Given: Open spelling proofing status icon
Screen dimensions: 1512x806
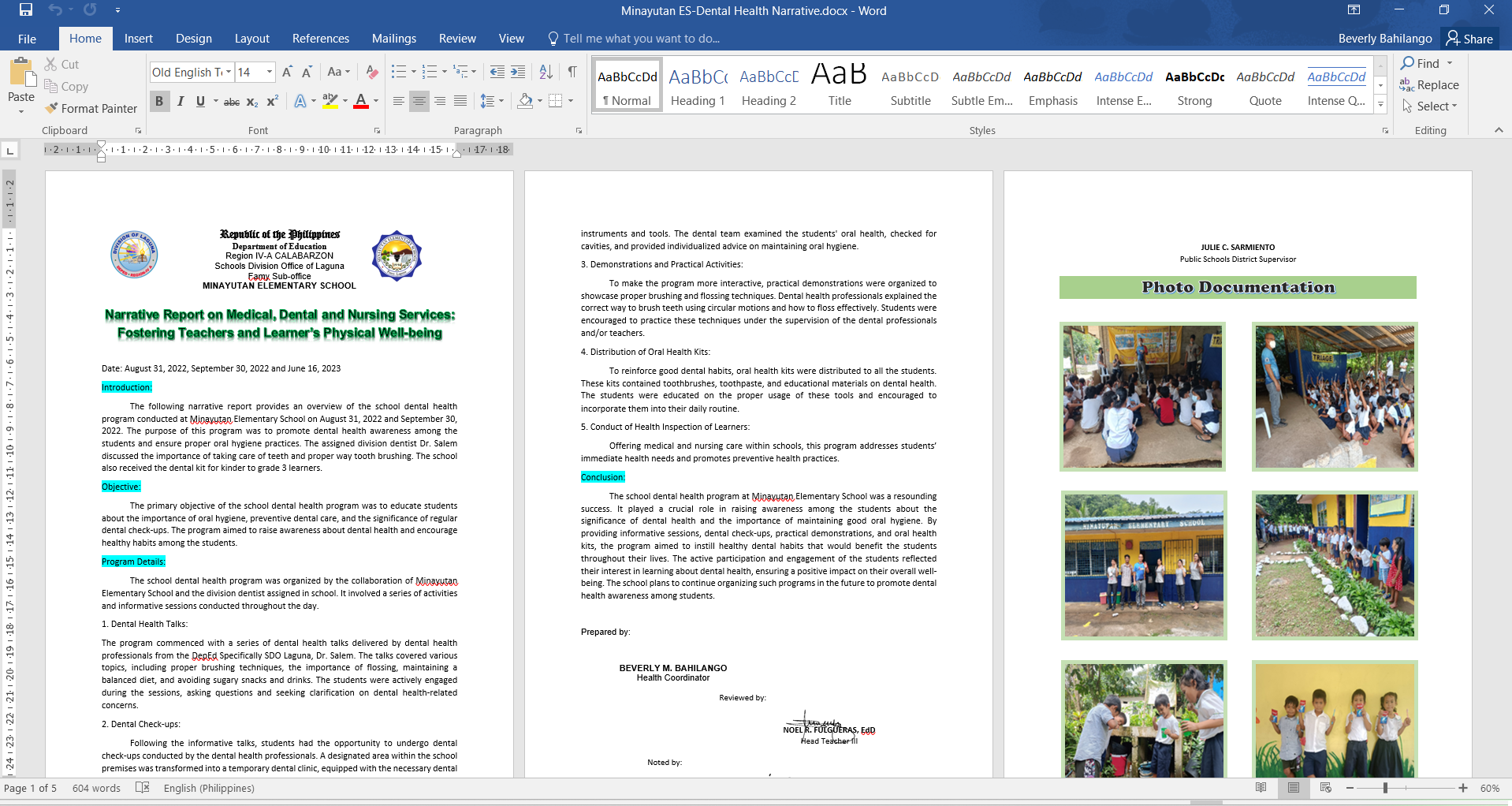Looking at the screenshot, I should pyautogui.click(x=143, y=787).
